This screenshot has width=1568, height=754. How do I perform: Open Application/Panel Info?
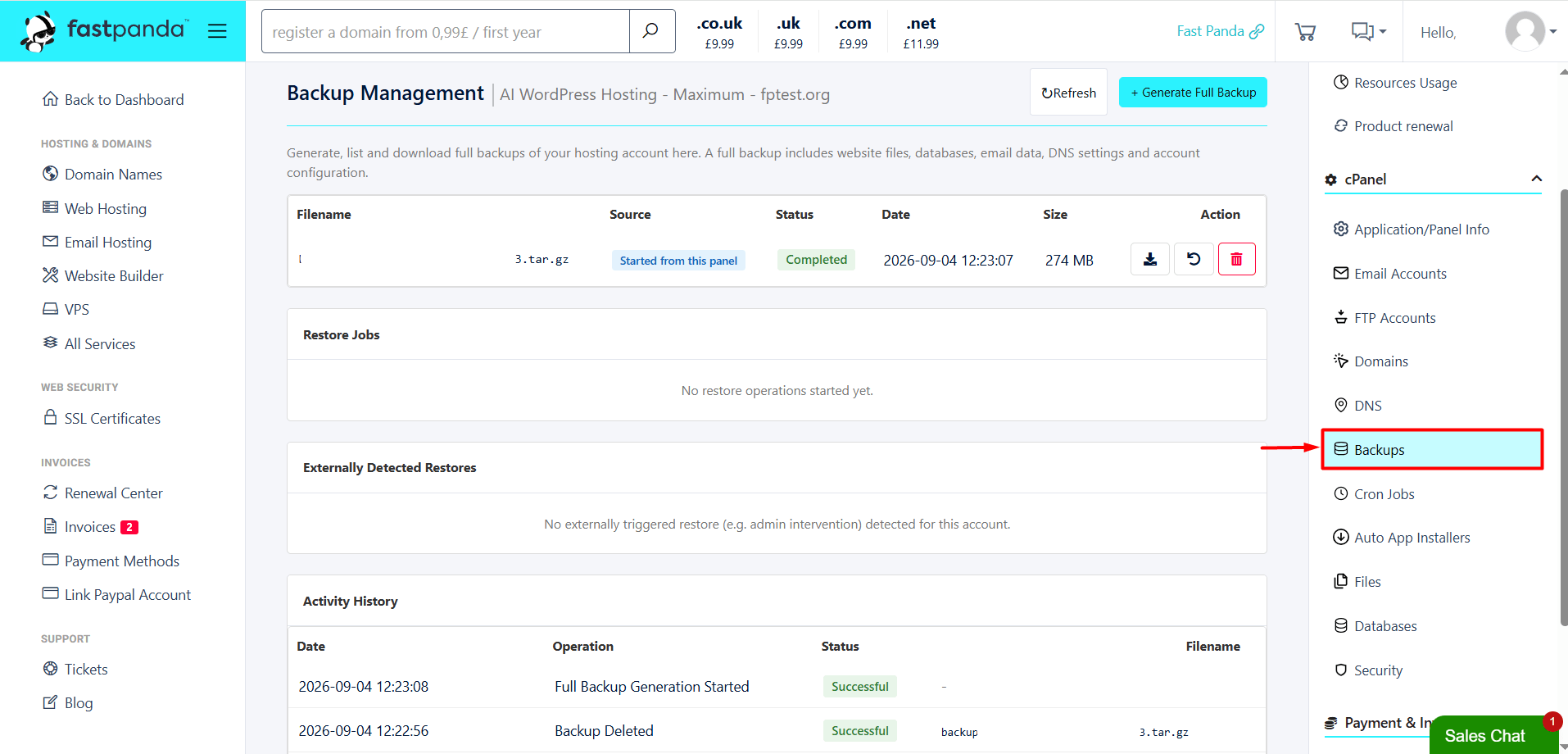[x=1412, y=229]
